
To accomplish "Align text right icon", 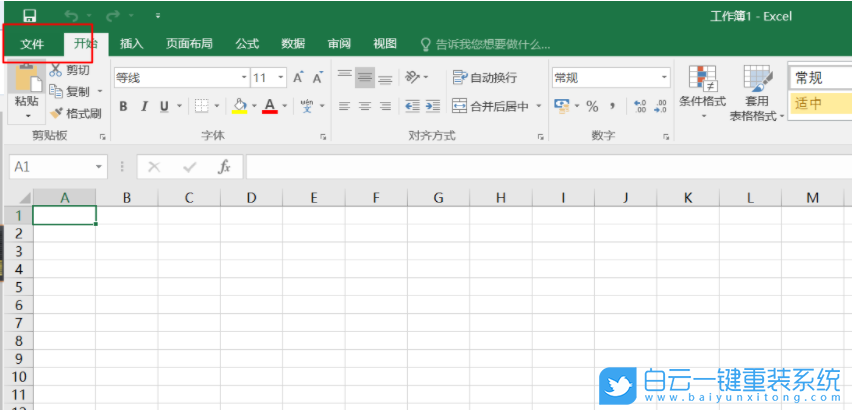I will pyautogui.click(x=385, y=106).
